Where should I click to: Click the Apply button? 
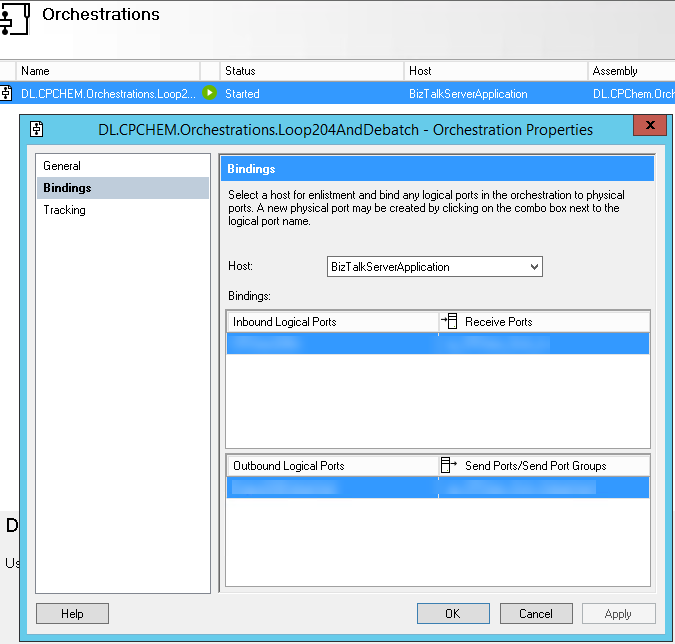tap(619, 613)
